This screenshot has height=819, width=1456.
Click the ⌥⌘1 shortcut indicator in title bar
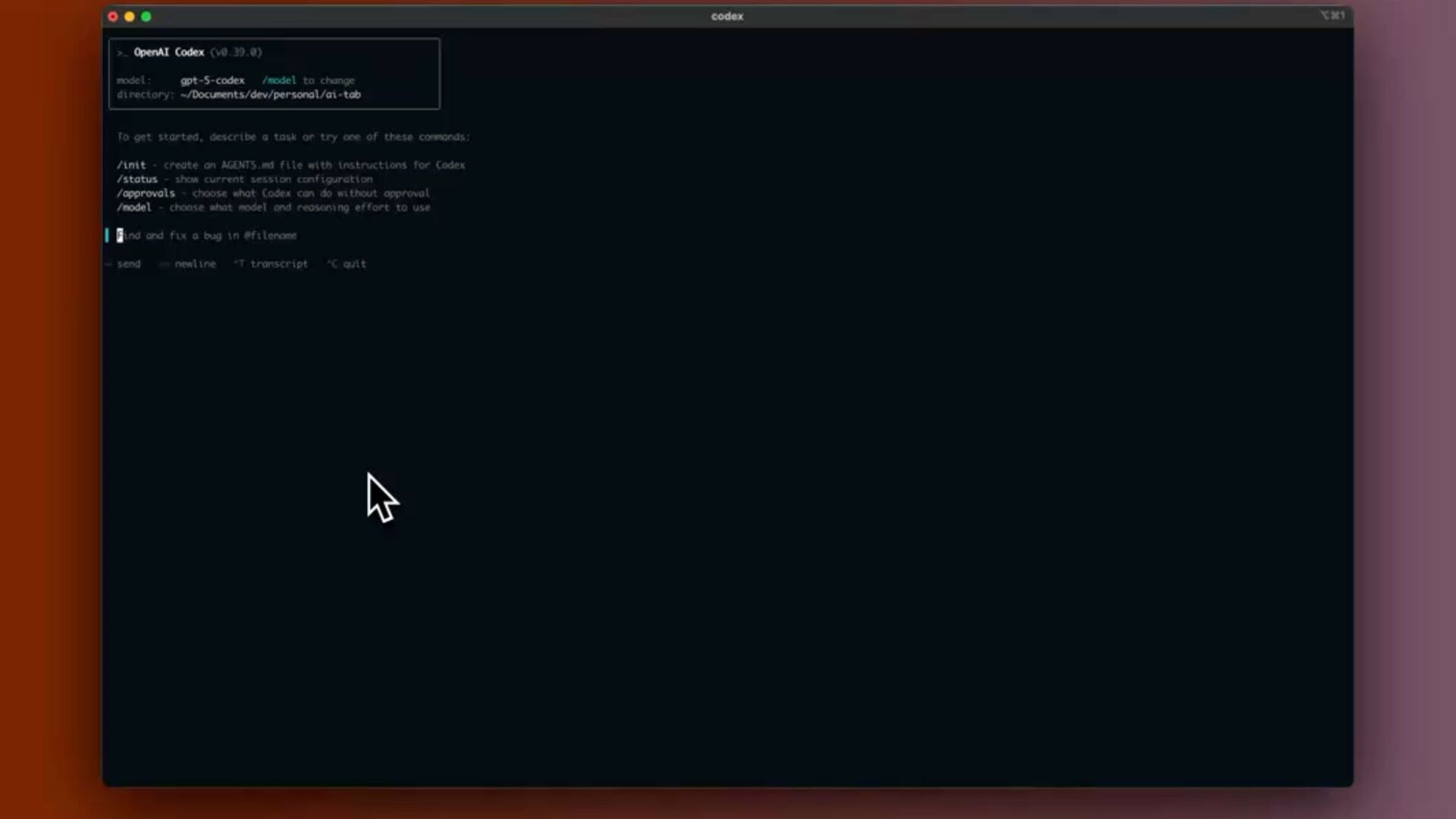1332,15
